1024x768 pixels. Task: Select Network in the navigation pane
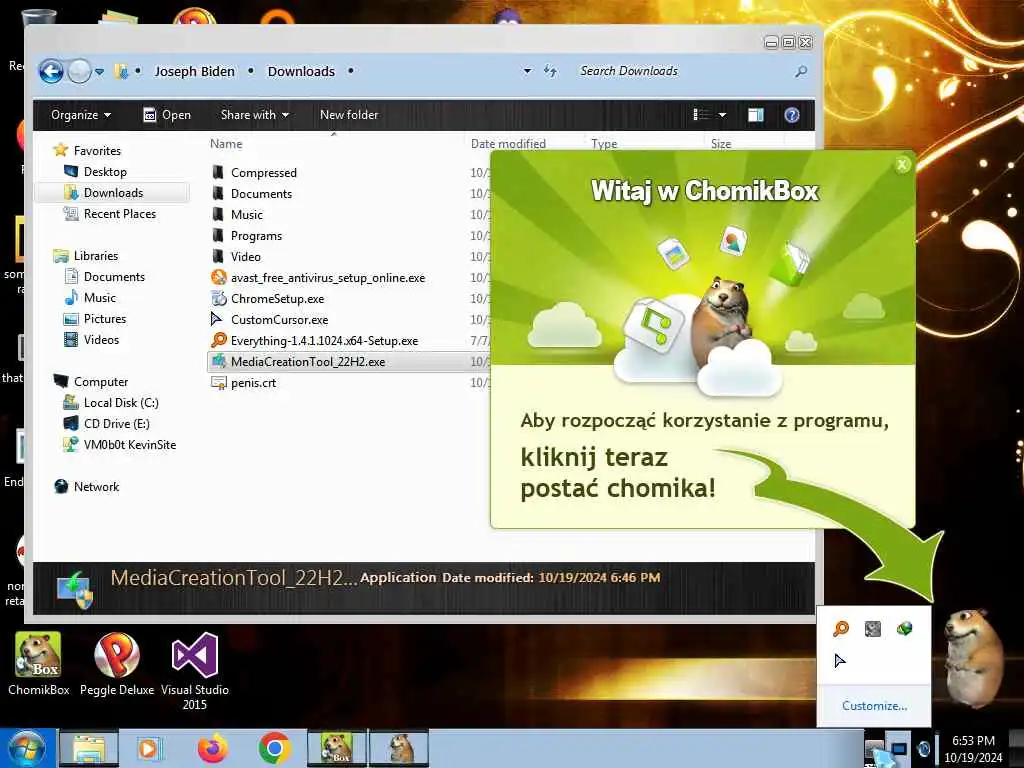point(87,487)
